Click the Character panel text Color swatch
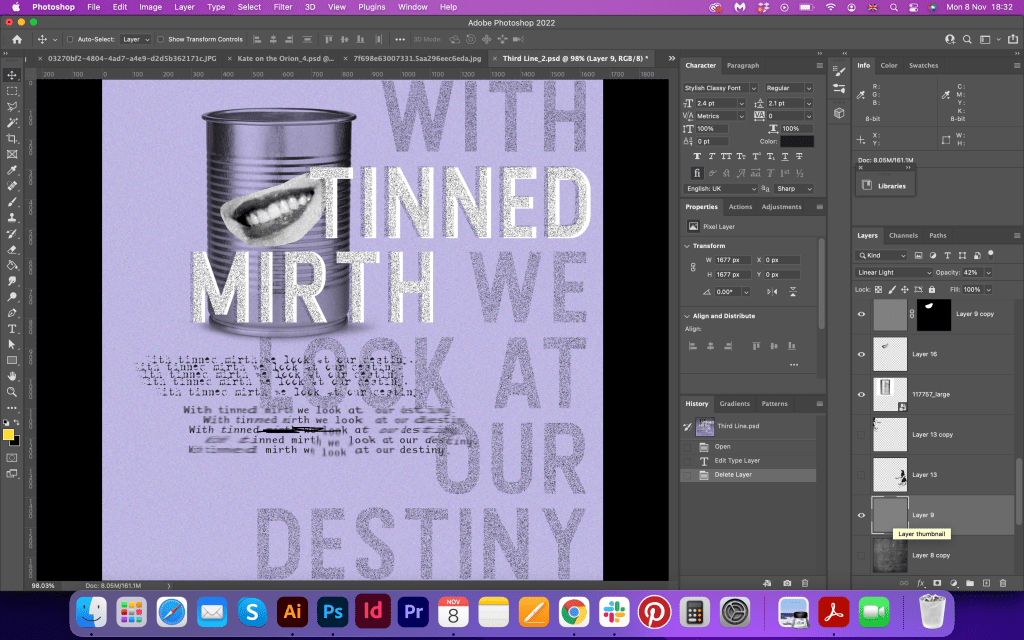This screenshot has height=640, width=1024. point(797,141)
